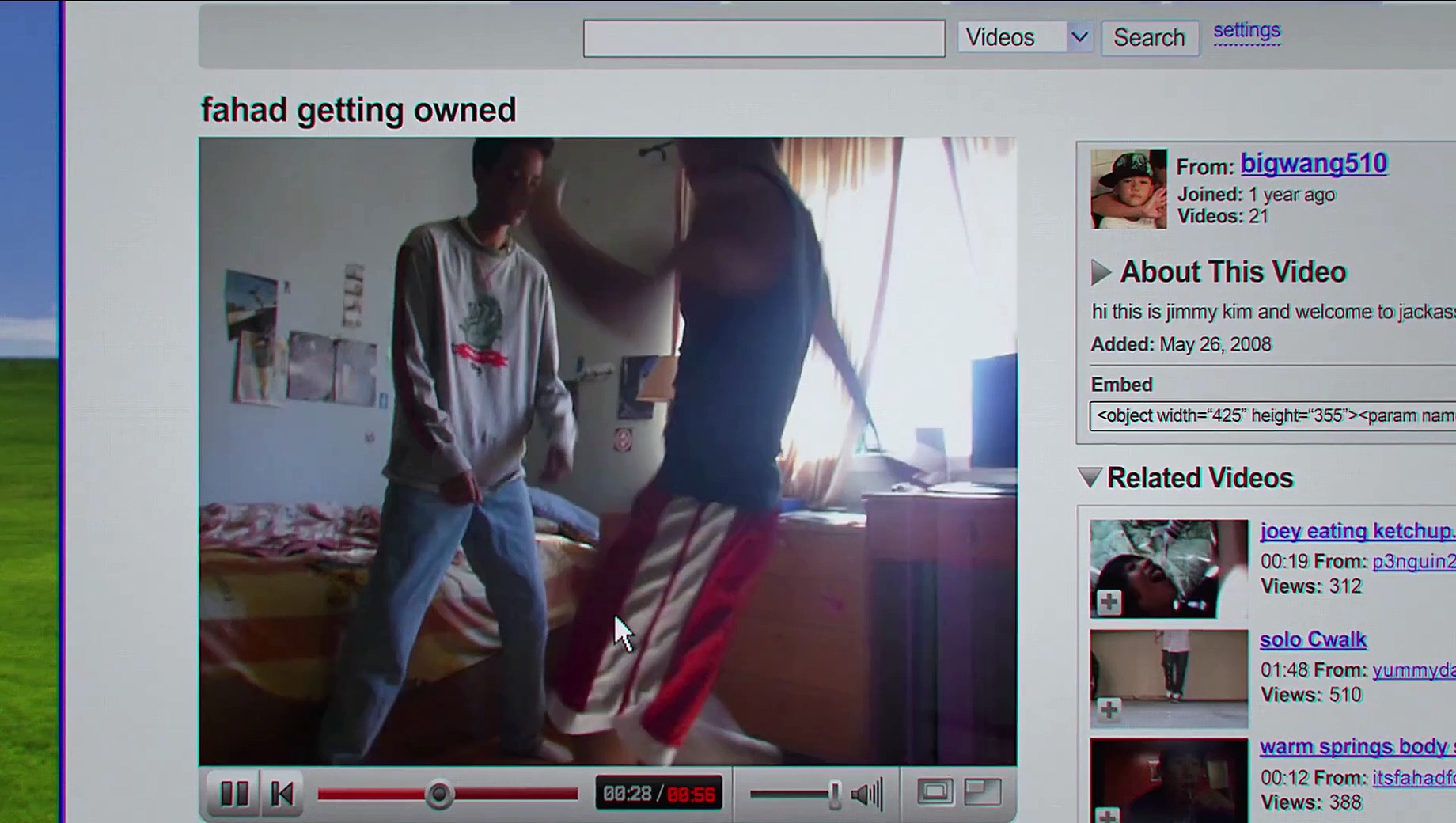Add solo Cwalk video to queue
1456x823 pixels.
pyautogui.click(x=1109, y=709)
